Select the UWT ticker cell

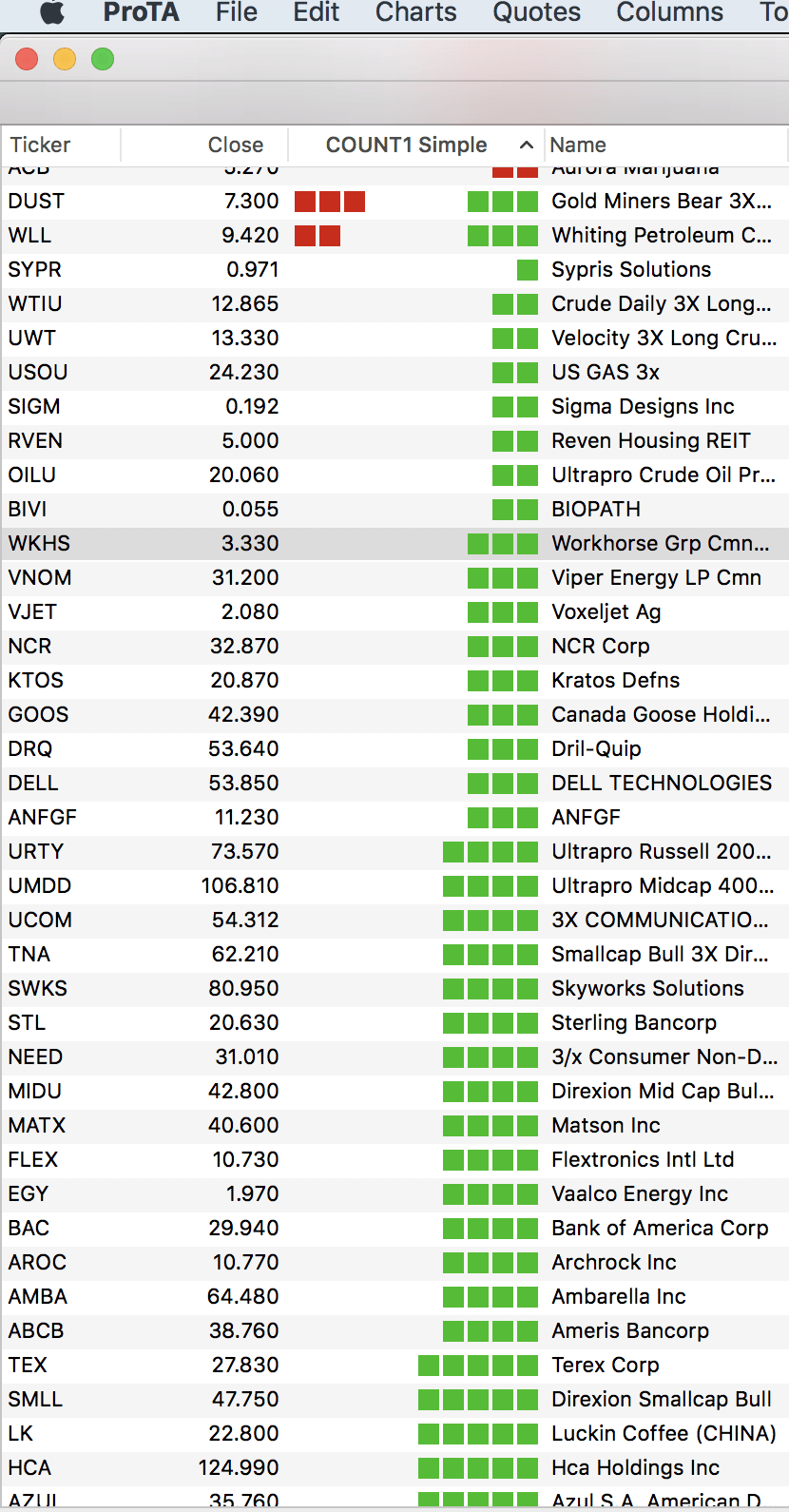[x=31, y=339]
